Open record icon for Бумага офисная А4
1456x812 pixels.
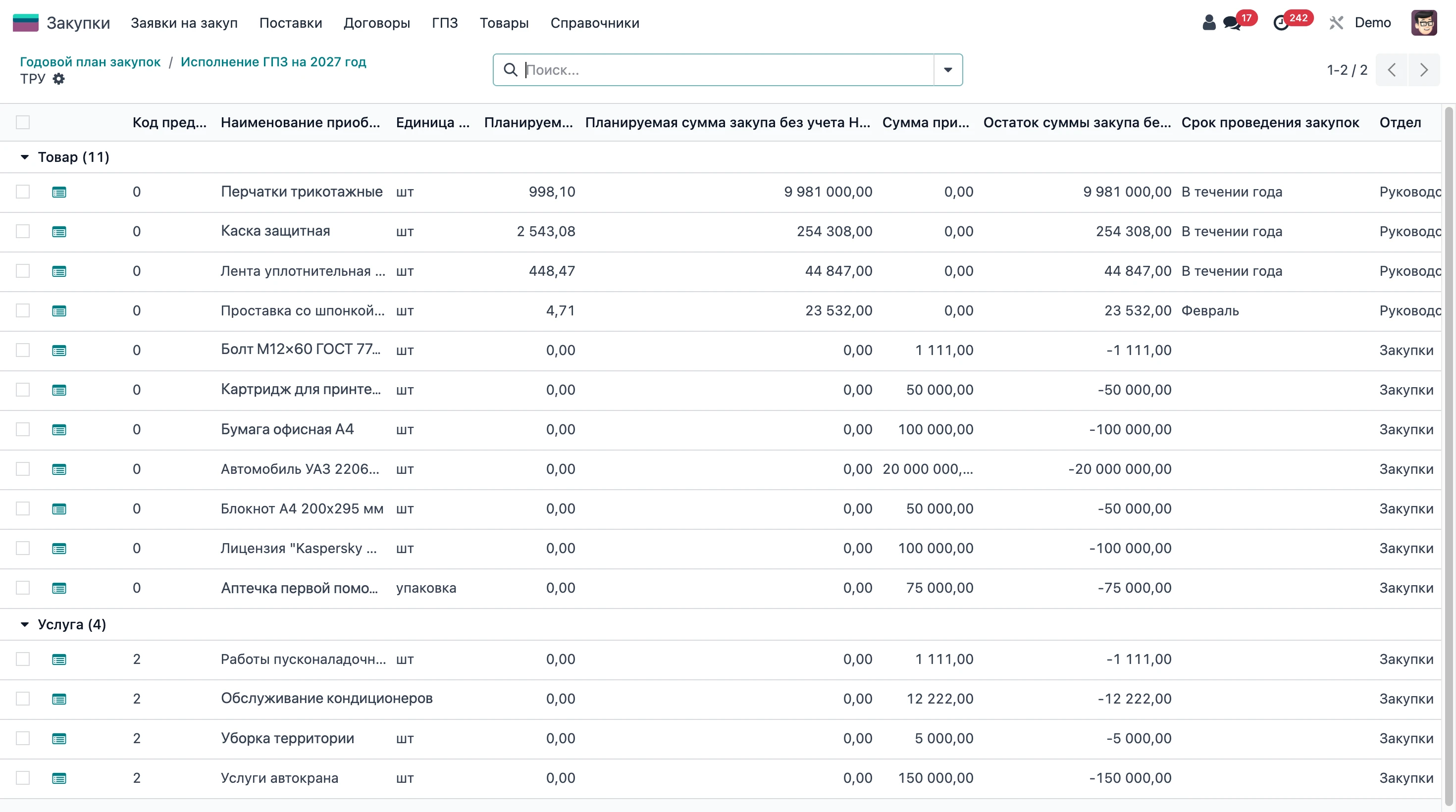click(x=59, y=430)
